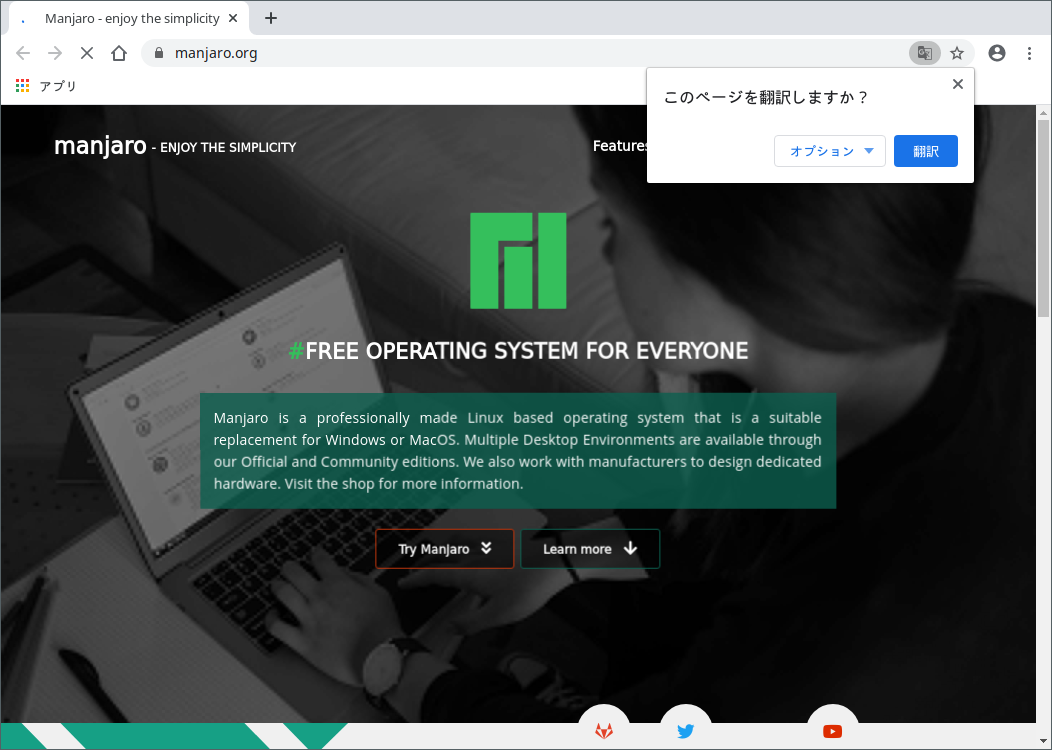Go to the home page icon
This screenshot has height=750, width=1052.
click(x=119, y=53)
